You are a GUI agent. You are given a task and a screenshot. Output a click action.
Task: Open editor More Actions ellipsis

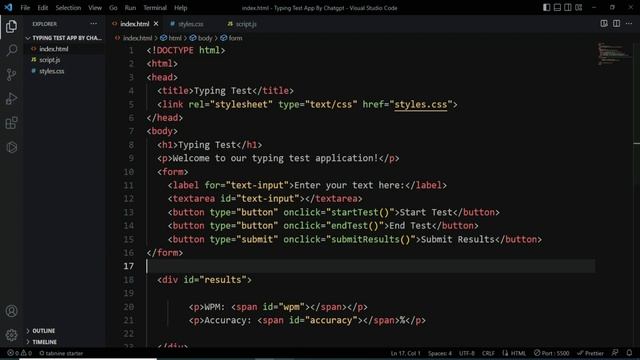coord(629,24)
